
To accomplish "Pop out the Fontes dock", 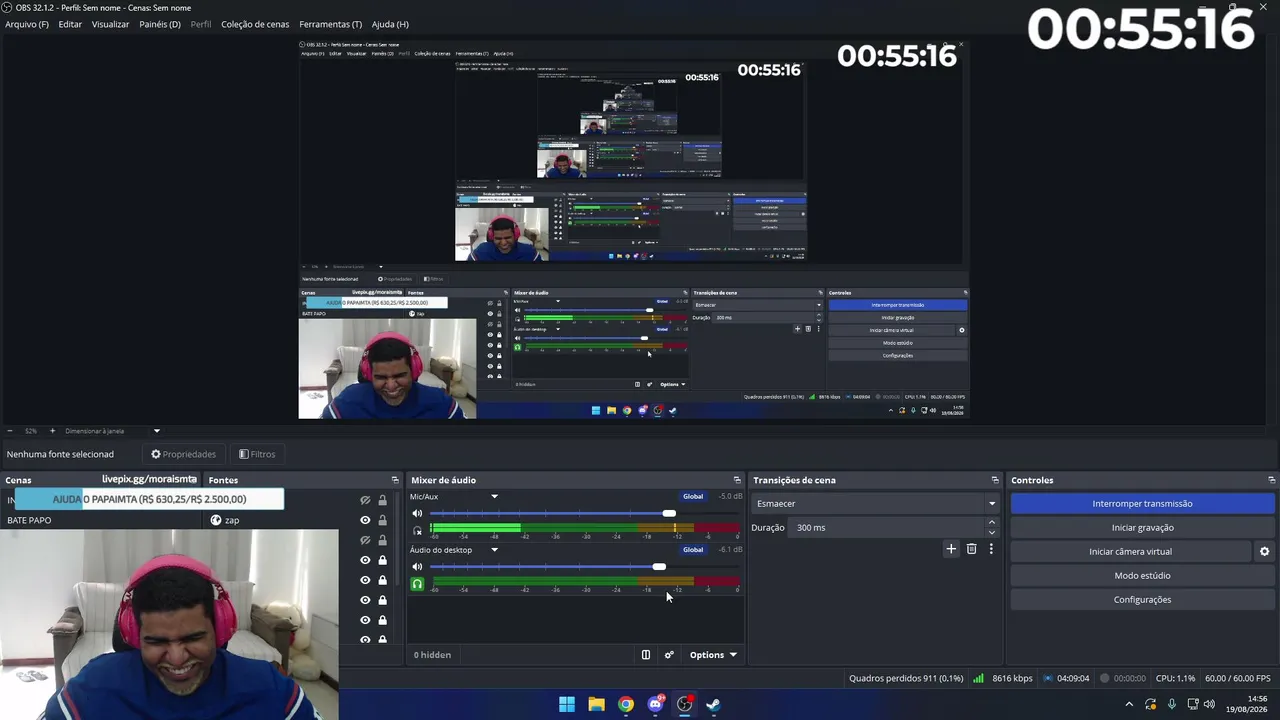I will pos(396,480).
